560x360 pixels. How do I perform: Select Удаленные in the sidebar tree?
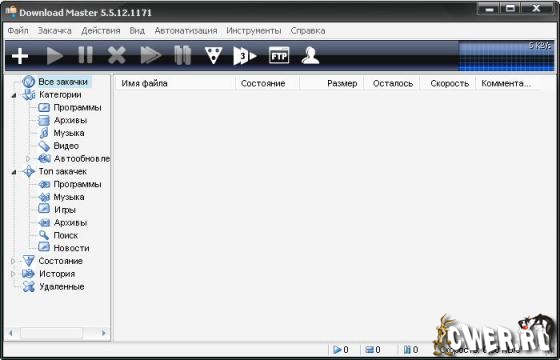(62, 287)
